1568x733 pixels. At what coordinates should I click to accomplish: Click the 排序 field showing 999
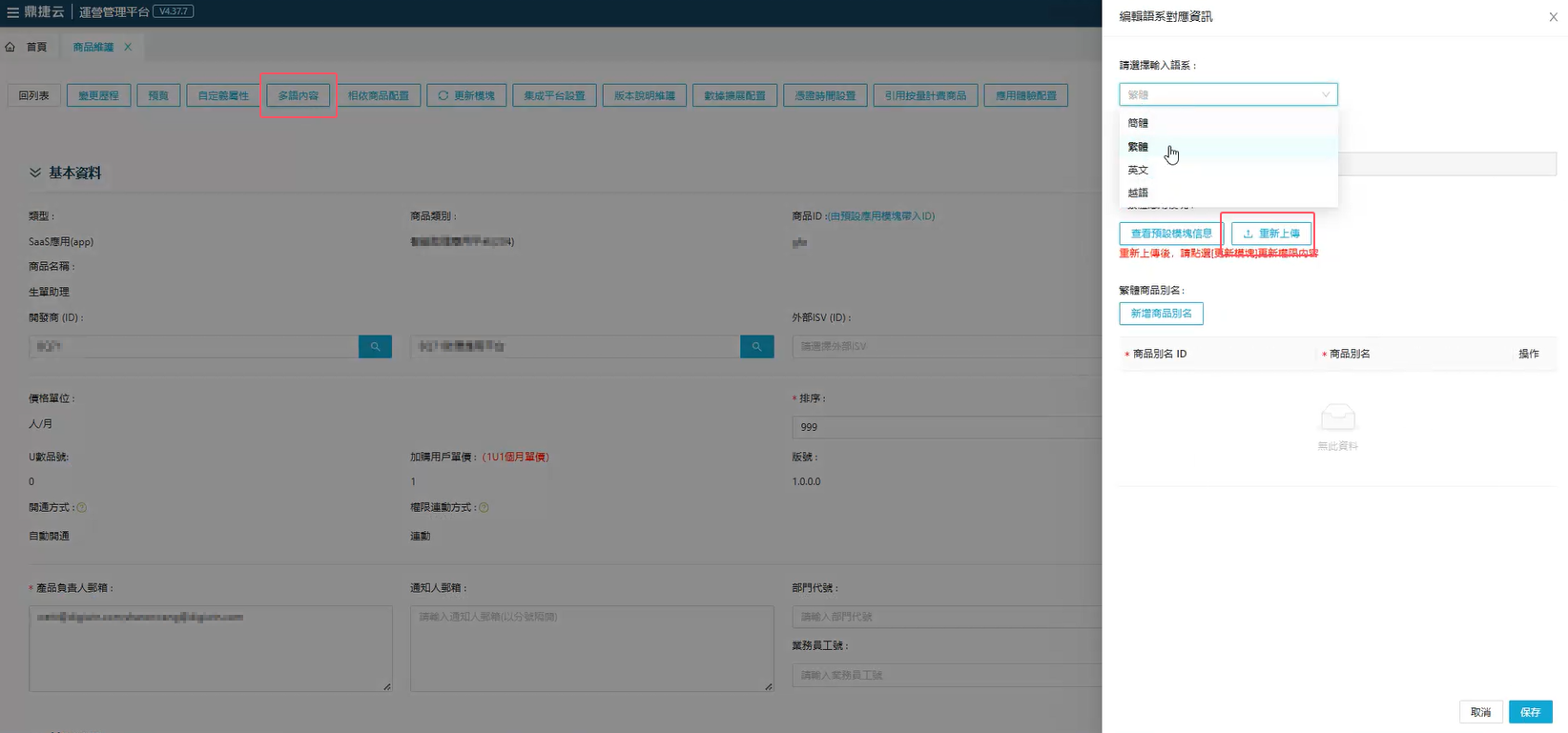pos(946,427)
